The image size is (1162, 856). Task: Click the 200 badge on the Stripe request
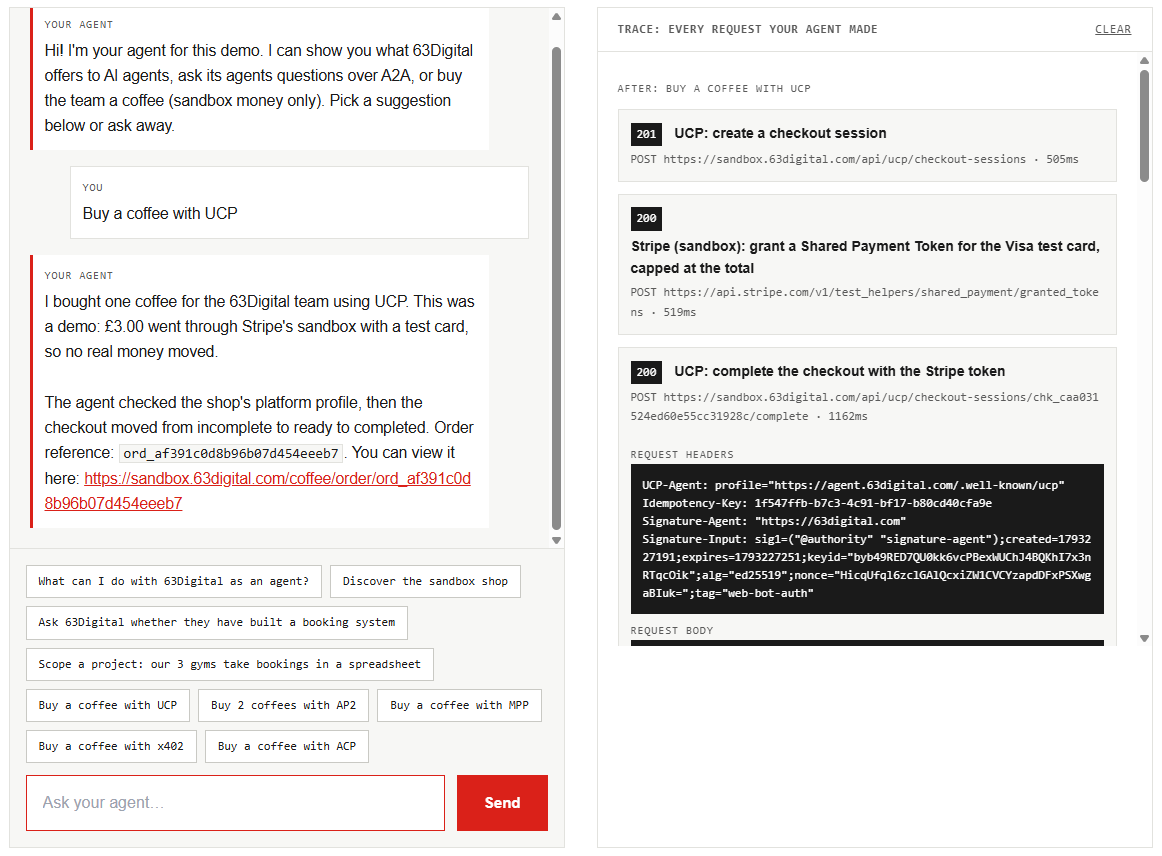pyautogui.click(x=646, y=219)
